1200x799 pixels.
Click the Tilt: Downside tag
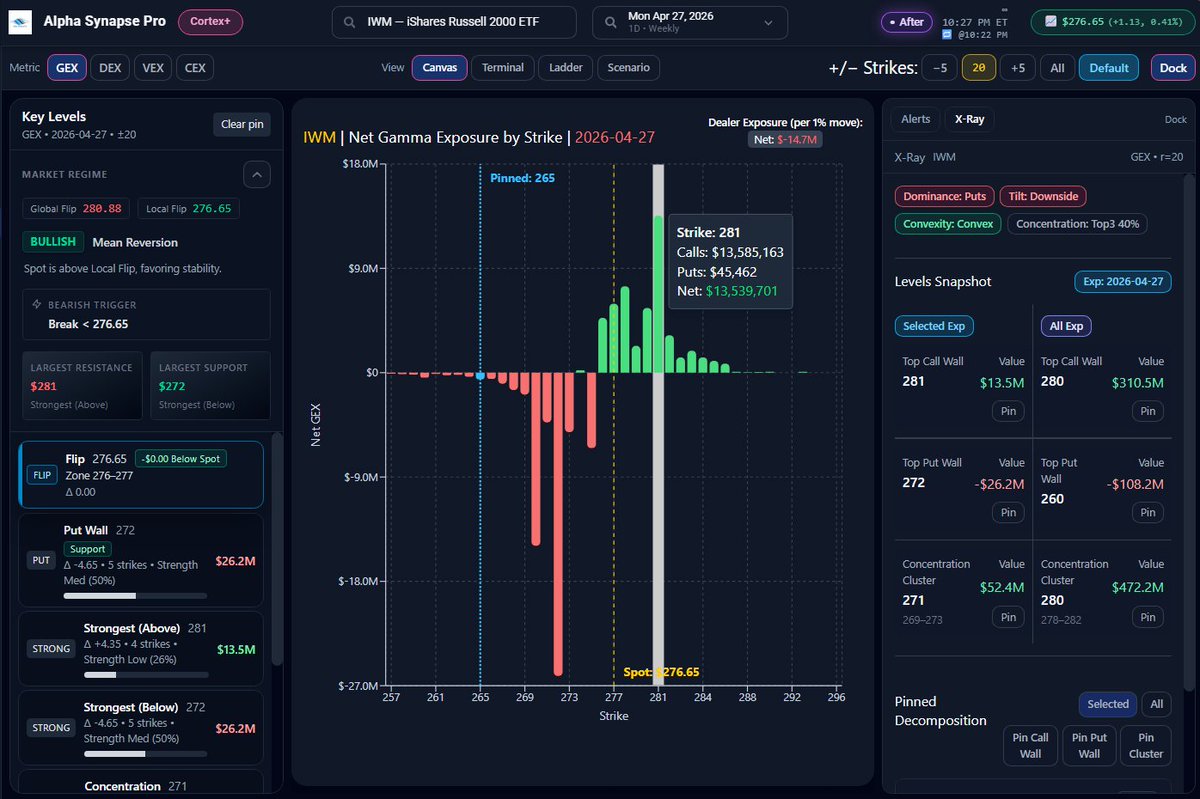click(1042, 197)
